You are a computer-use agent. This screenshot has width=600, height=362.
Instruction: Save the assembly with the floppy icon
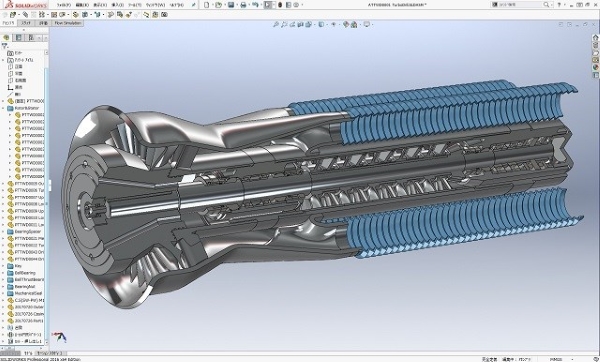231,5
